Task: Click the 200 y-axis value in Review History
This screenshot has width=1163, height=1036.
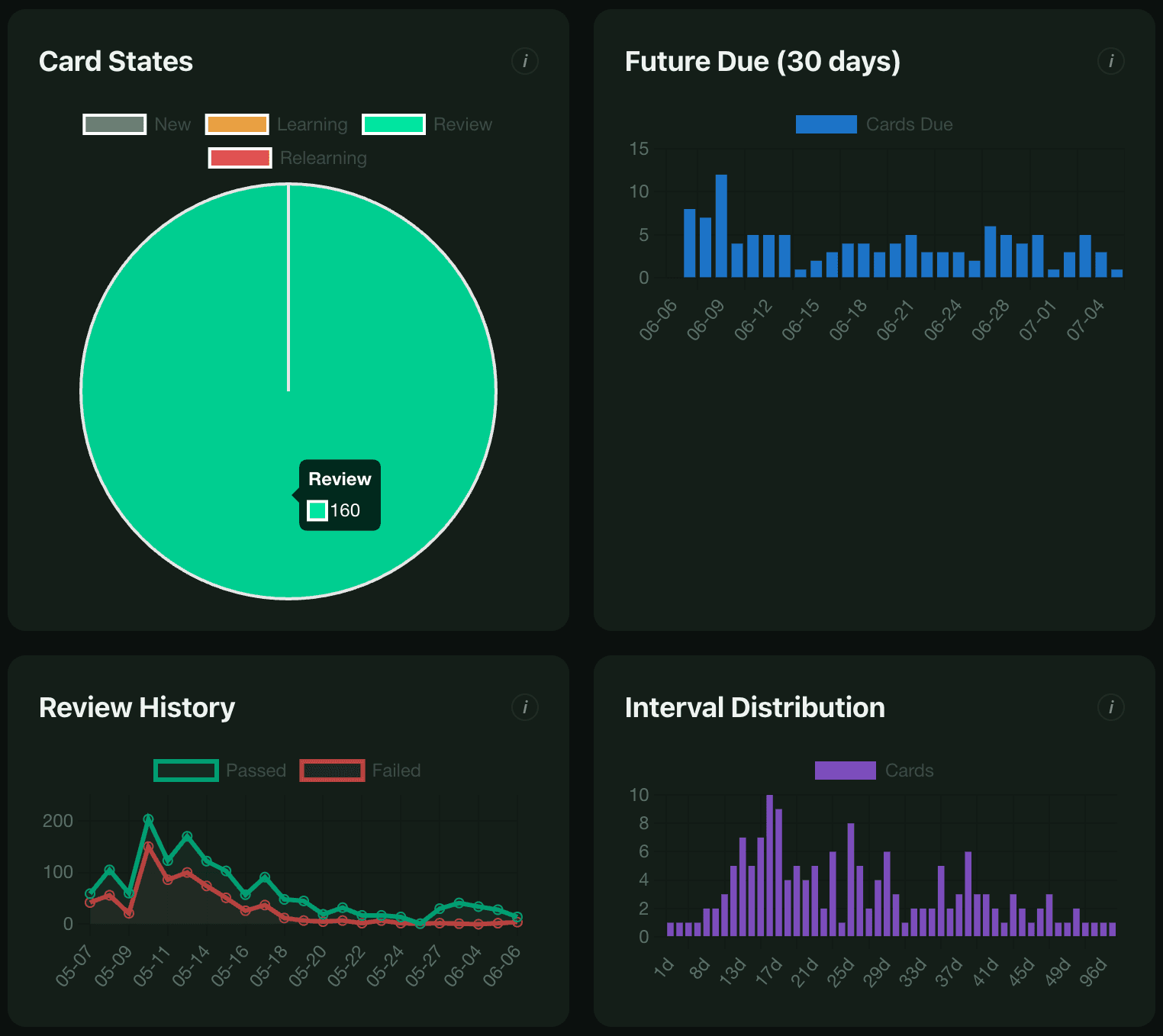Action: tap(58, 821)
